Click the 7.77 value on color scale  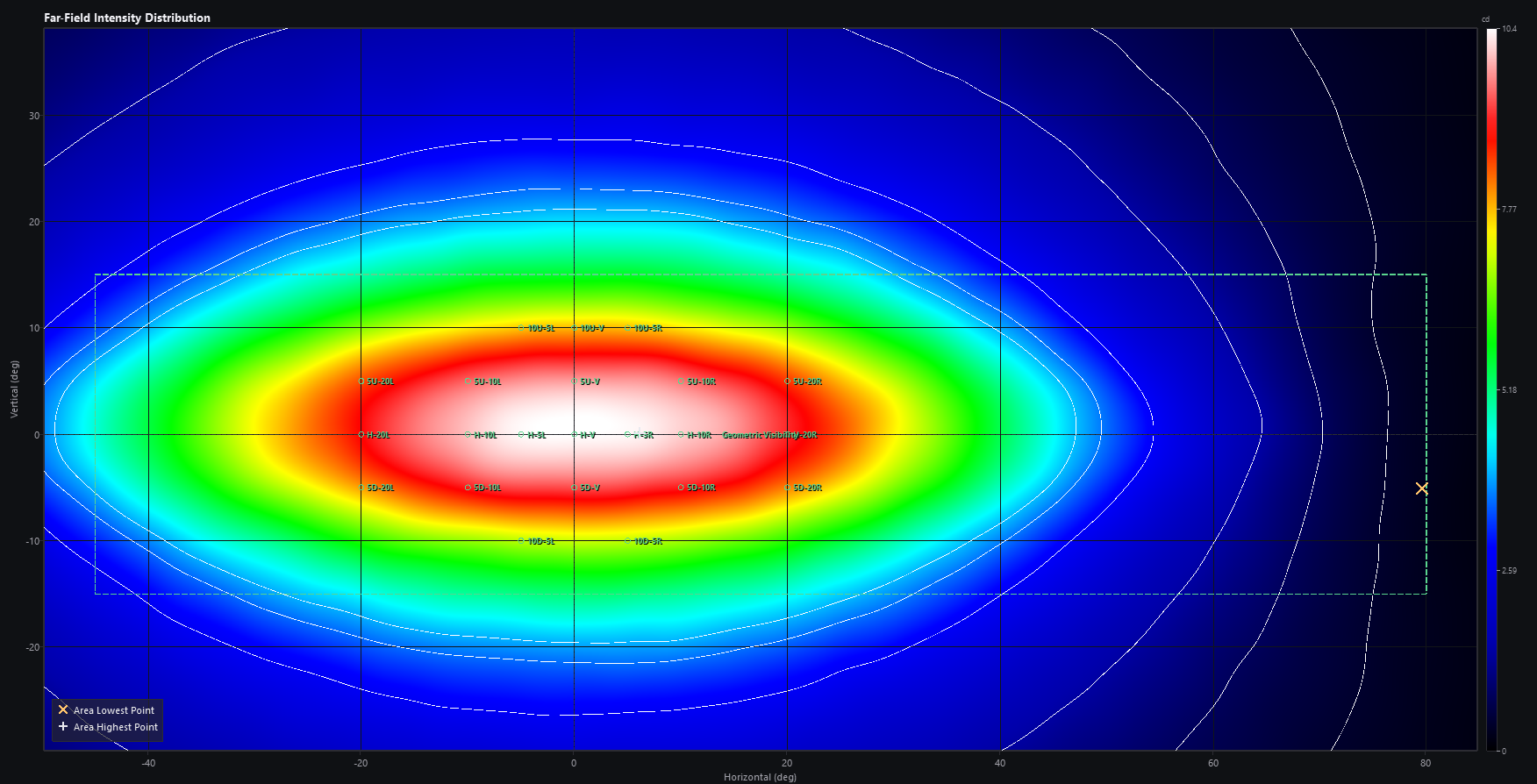pyautogui.click(x=1509, y=210)
